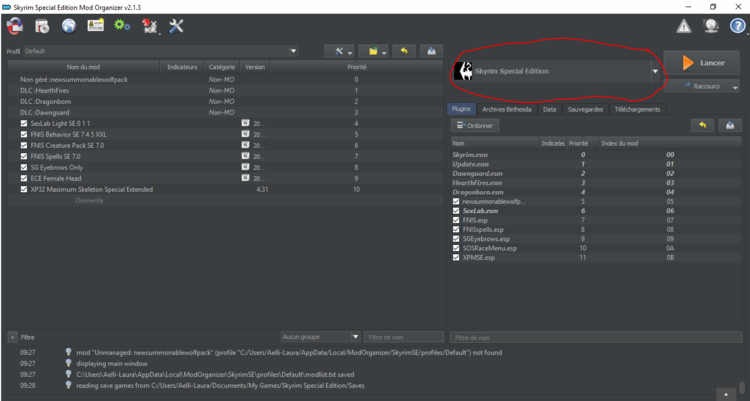Open the profiles ID card icon
750x401 pixels.
pyautogui.click(x=96, y=25)
